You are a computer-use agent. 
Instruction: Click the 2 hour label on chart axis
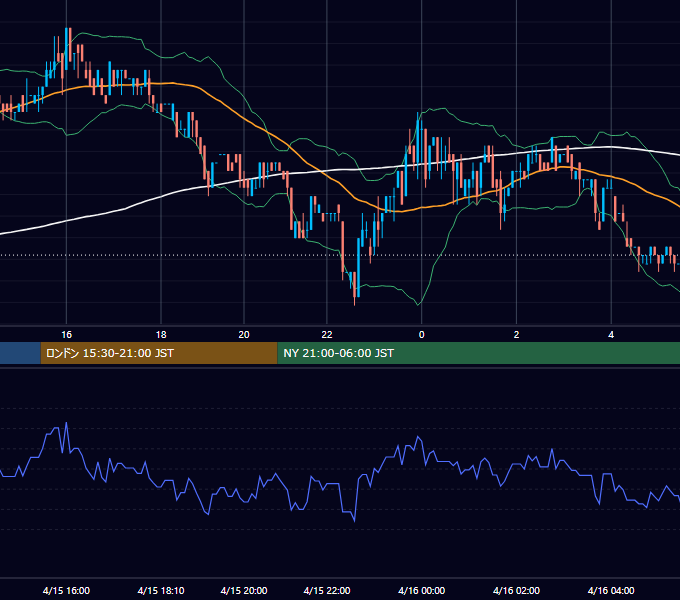tap(516, 334)
